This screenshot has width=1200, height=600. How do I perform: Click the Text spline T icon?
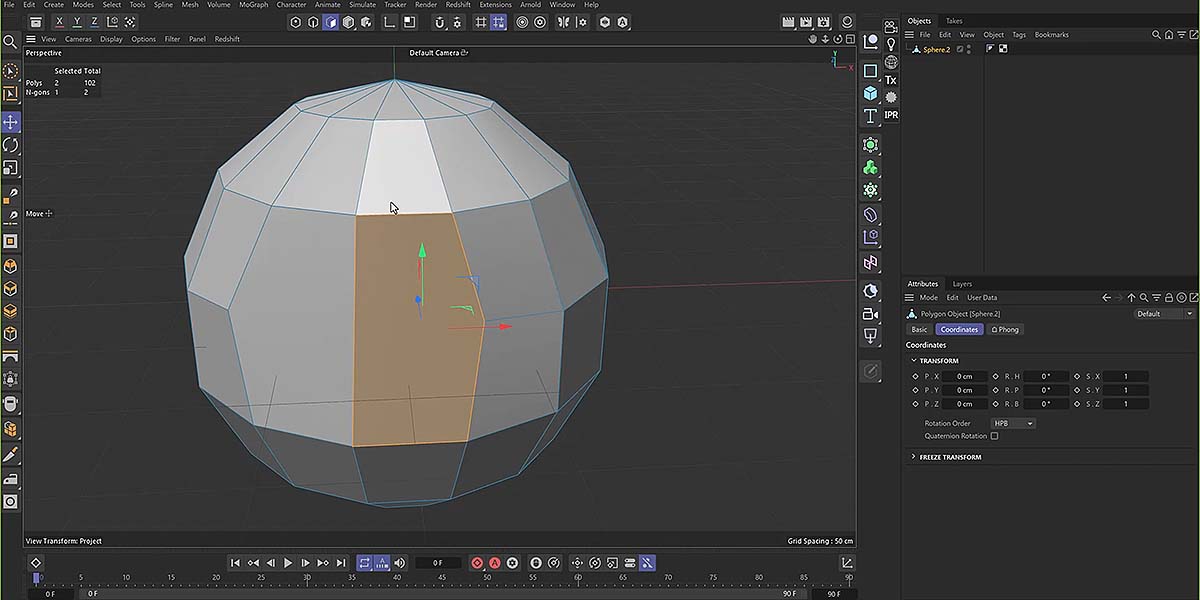[871, 117]
